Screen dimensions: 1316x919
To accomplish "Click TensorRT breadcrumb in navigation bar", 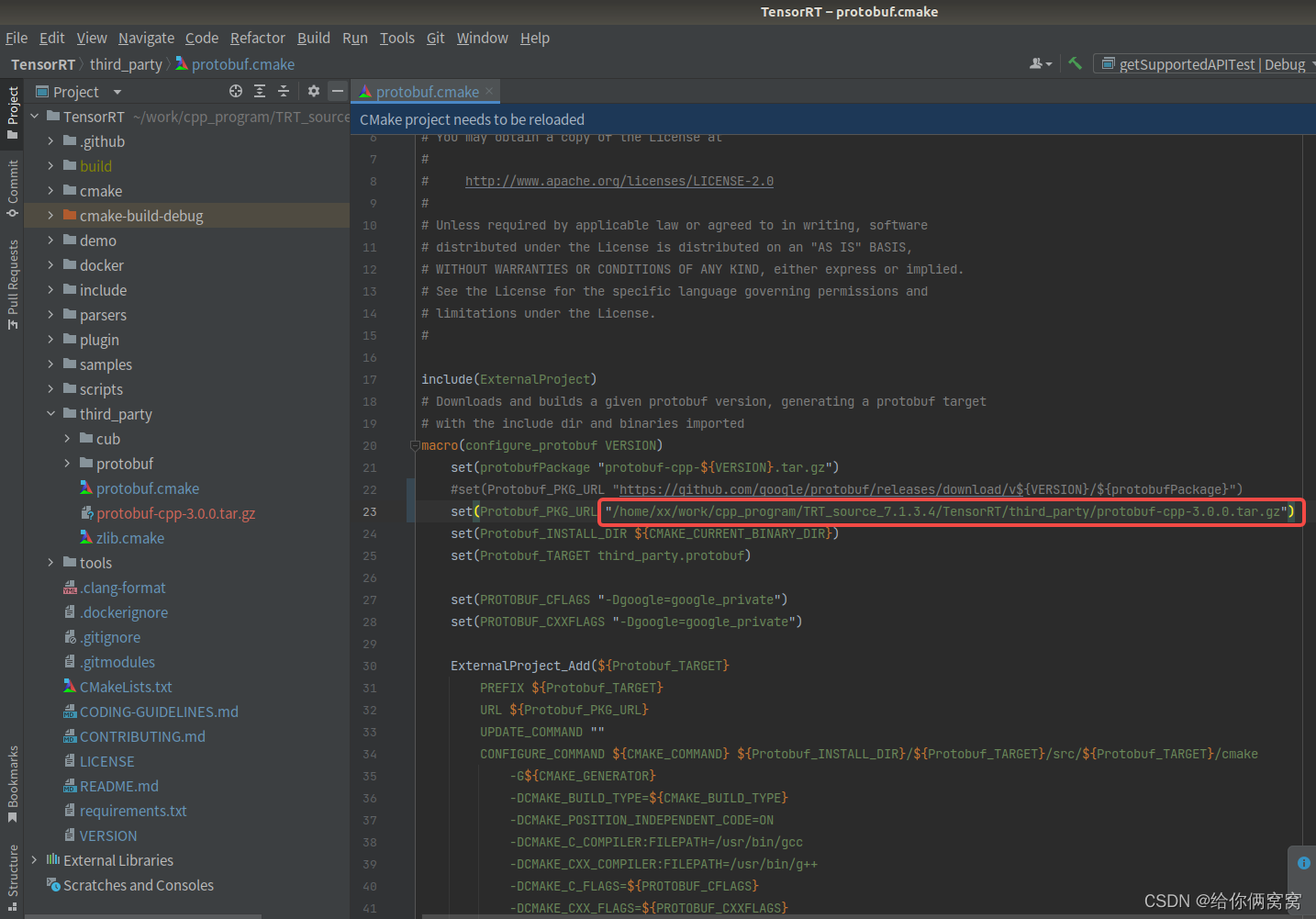I will 43,64.
